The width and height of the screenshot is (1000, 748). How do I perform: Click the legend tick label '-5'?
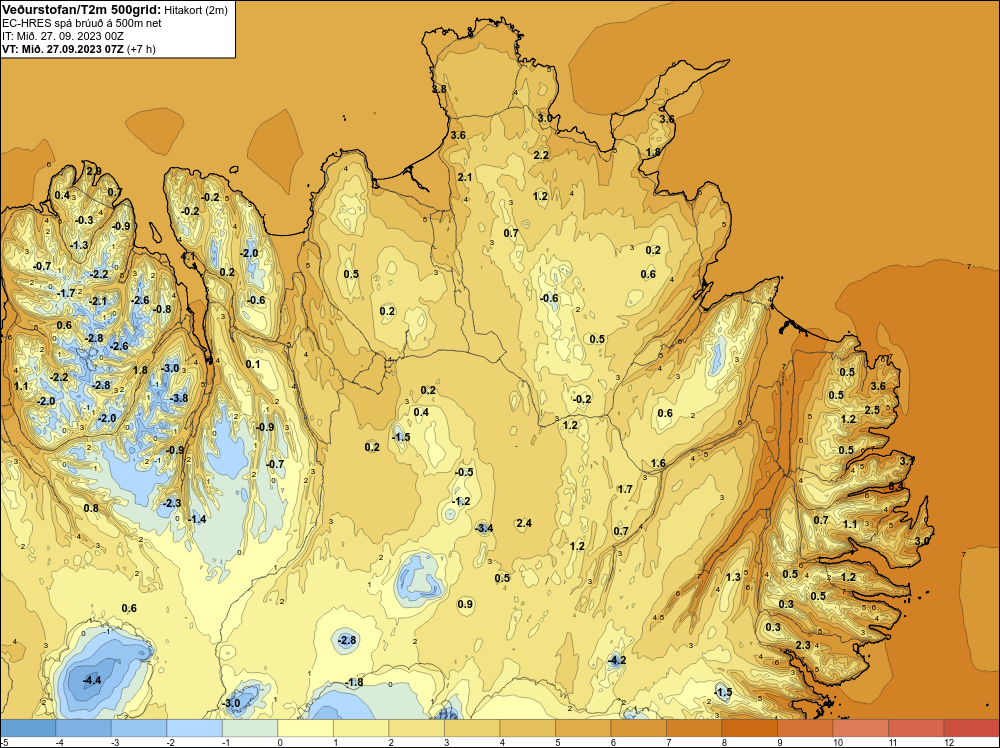click(5, 742)
